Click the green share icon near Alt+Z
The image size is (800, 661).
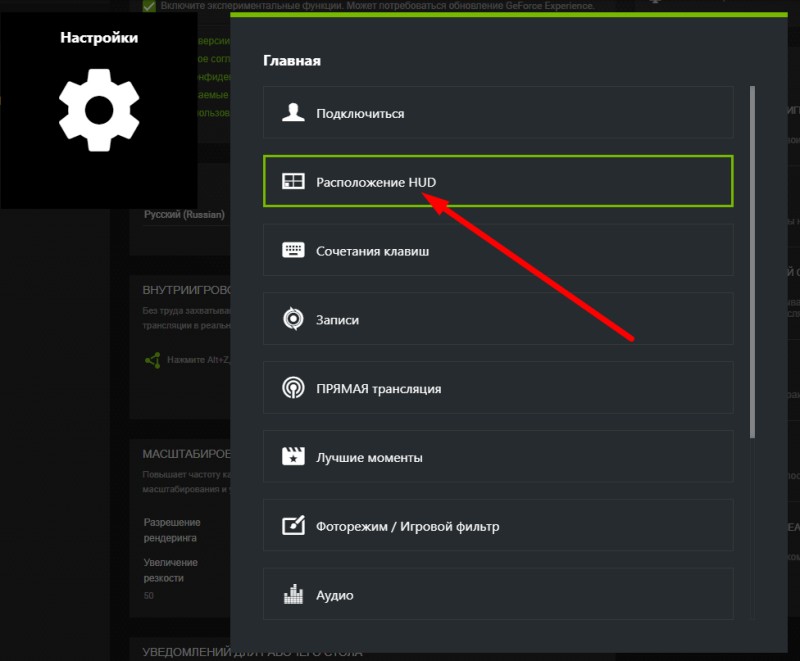[x=153, y=361]
